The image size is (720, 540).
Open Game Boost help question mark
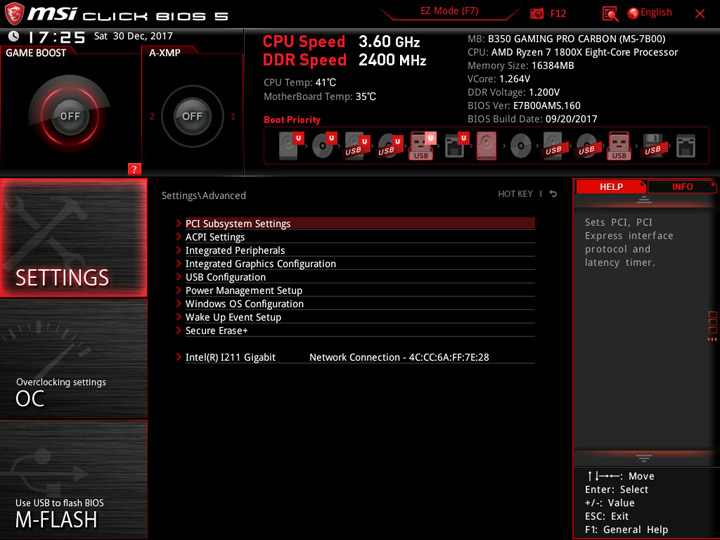134,169
